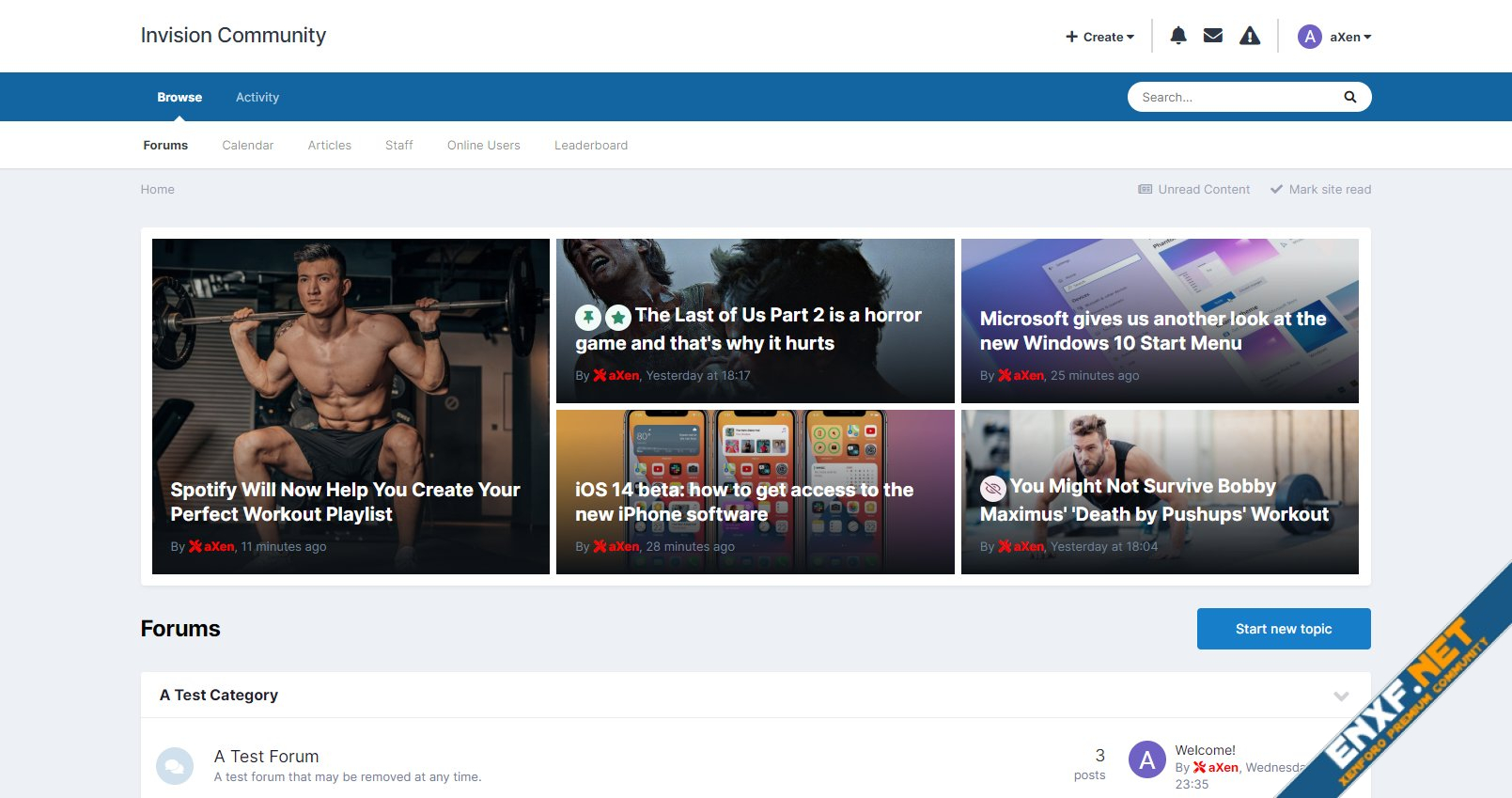Screen dimensions: 1512x798
Task: Click the featured star icon on Last of Us topic
Action: coord(617,318)
